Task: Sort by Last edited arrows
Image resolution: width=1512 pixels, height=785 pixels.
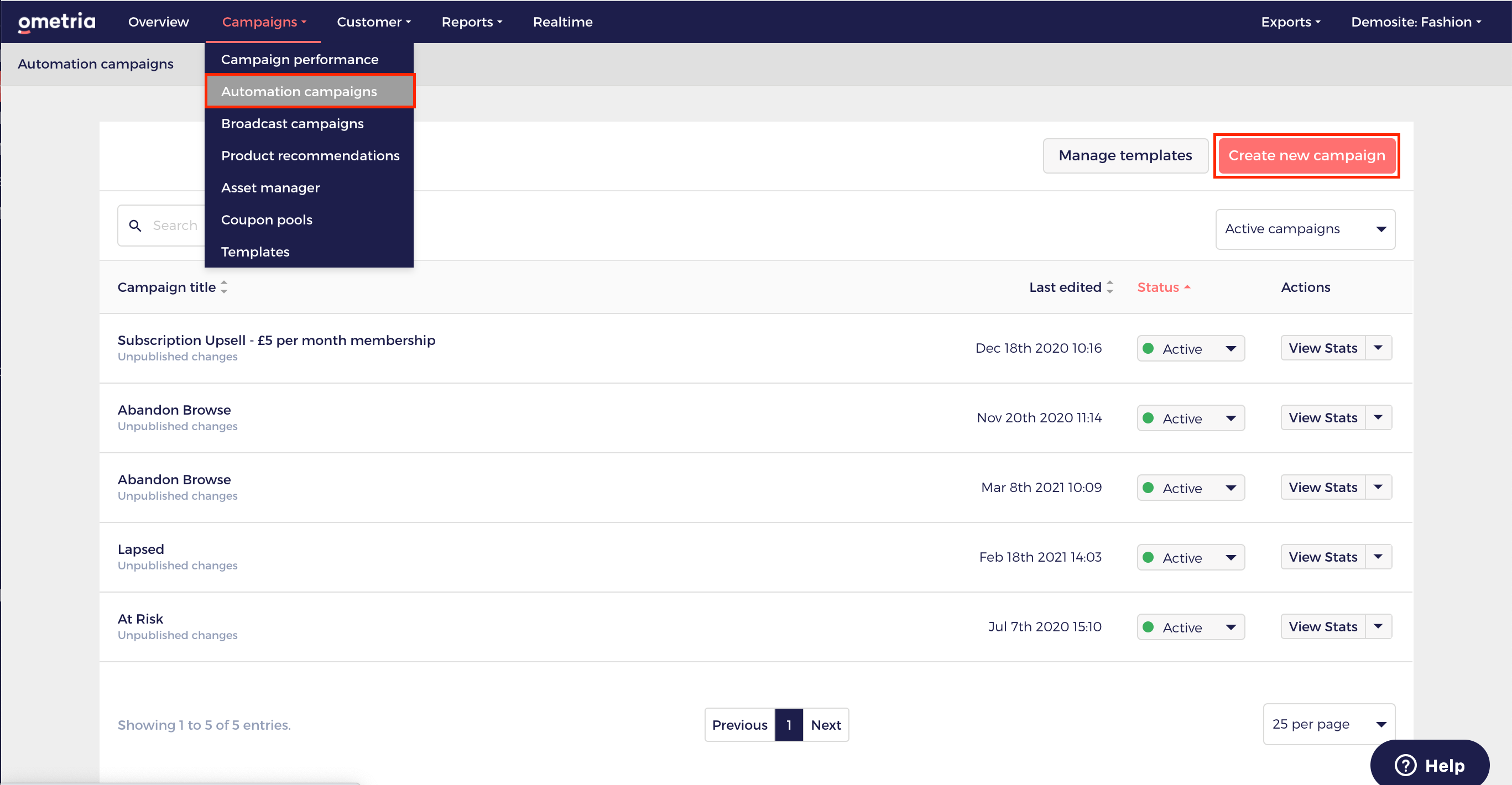Action: click(x=1109, y=287)
